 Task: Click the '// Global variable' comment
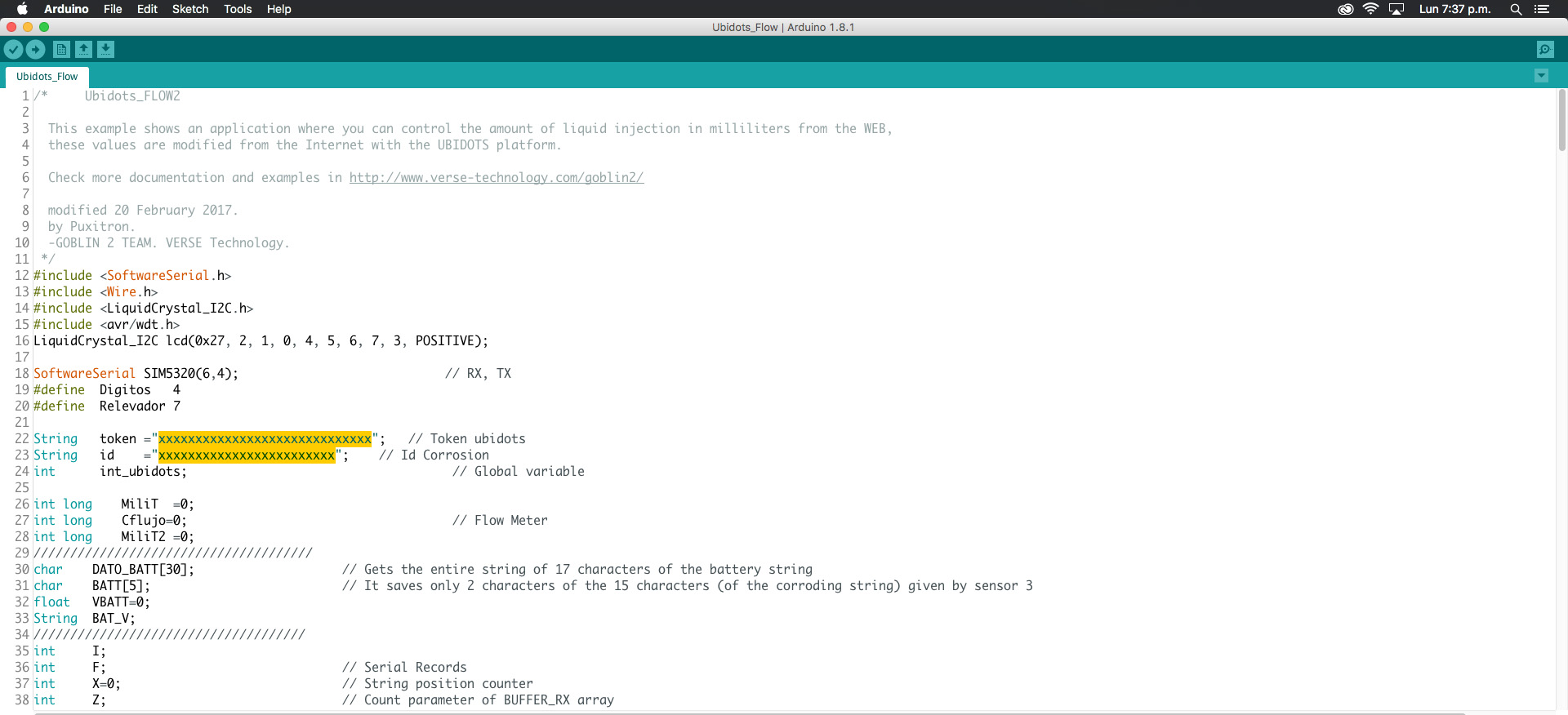tap(519, 472)
